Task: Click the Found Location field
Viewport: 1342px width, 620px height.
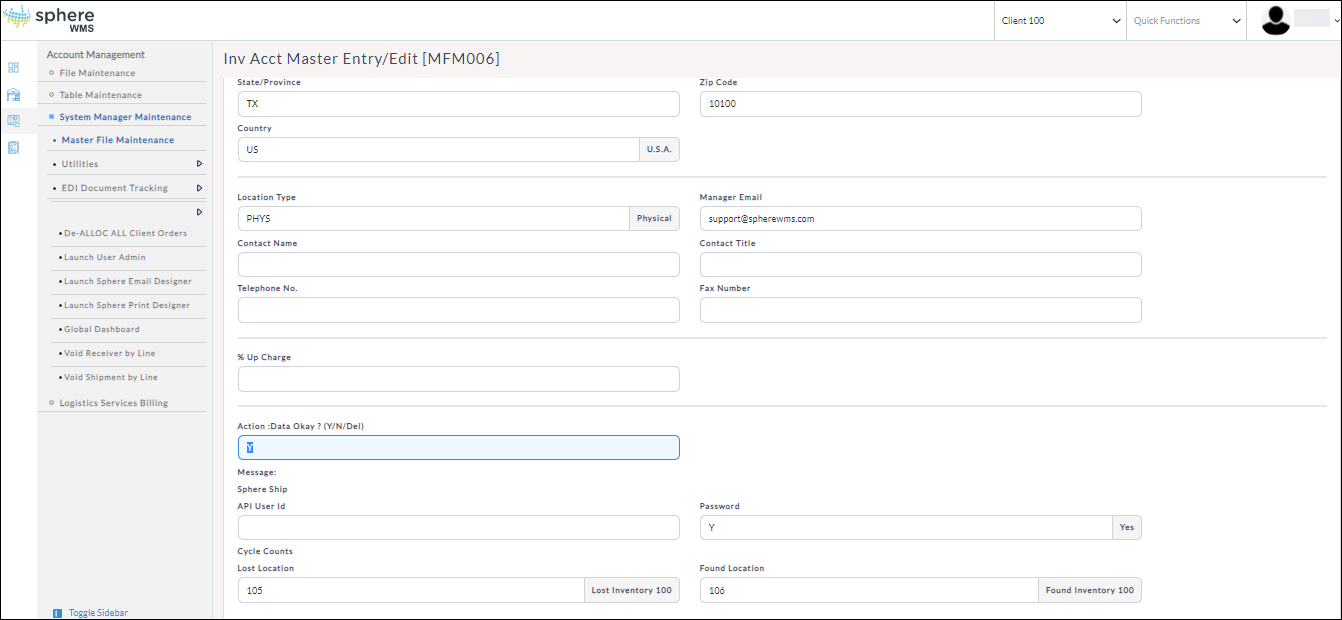Action: click(x=869, y=590)
